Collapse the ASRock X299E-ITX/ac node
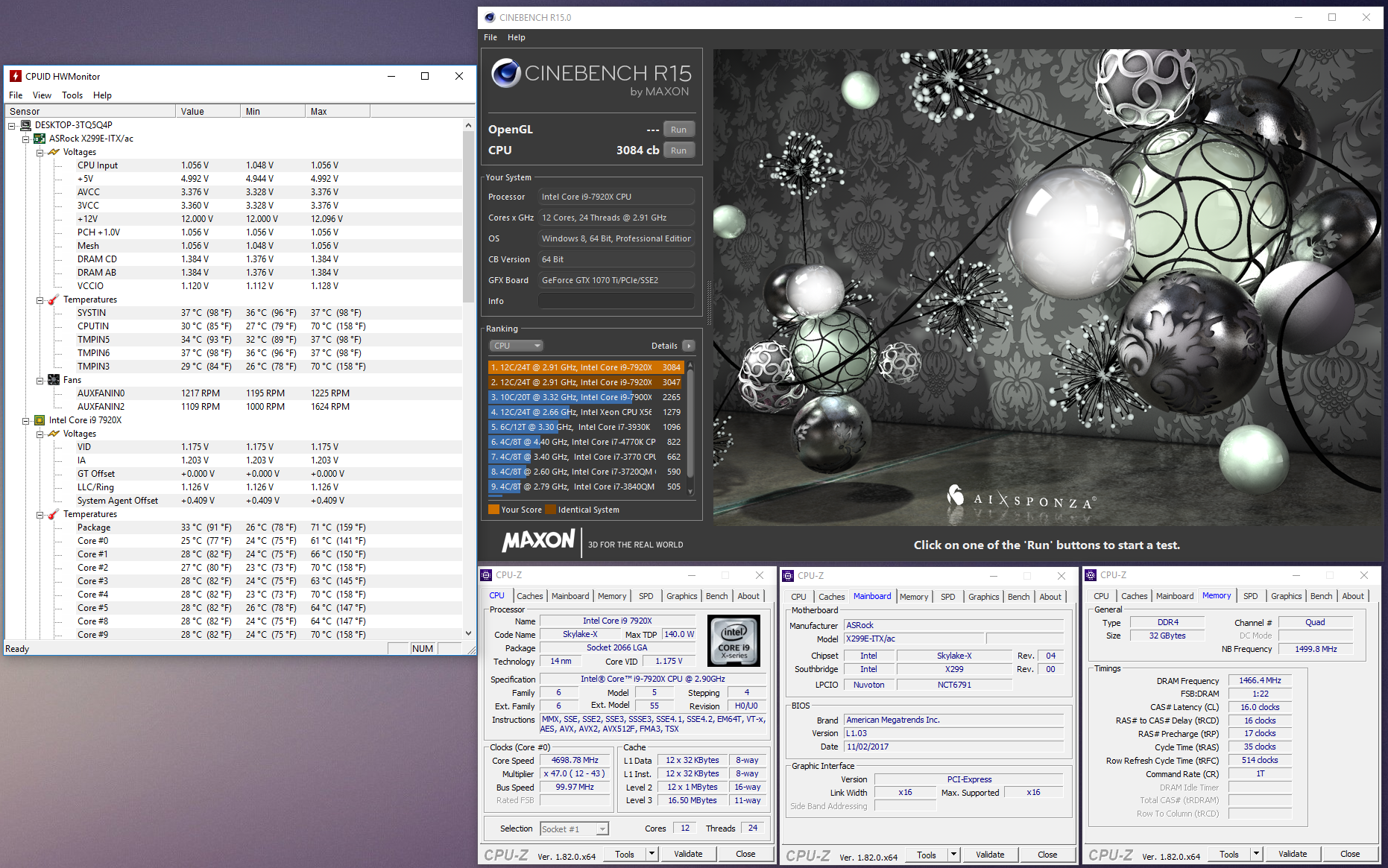Screen dimensions: 1388x868 point(26,139)
